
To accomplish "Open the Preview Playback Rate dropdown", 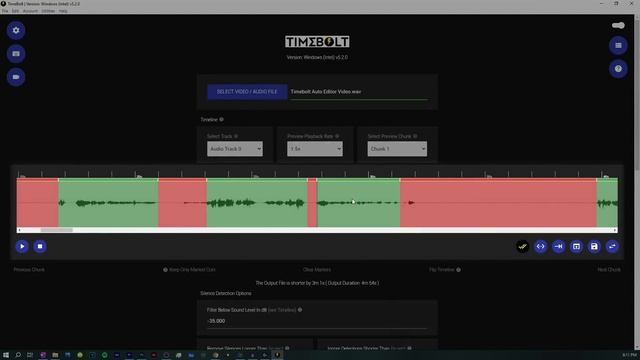I will tap(315, 149).
